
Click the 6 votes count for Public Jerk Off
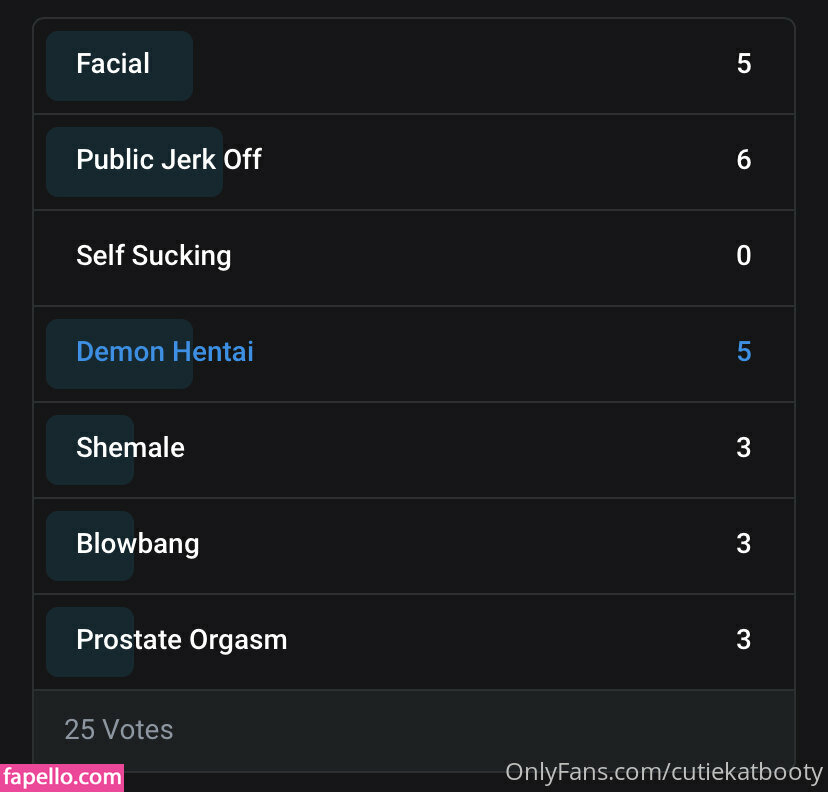[743, 160]
